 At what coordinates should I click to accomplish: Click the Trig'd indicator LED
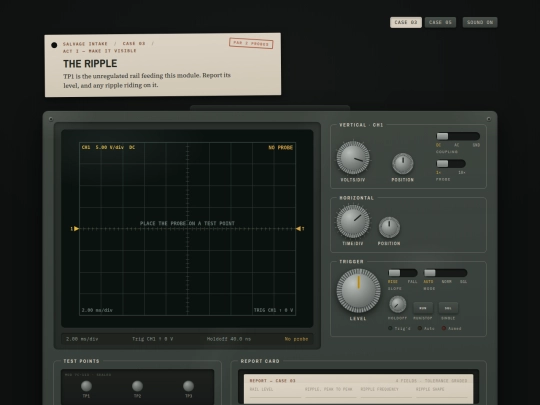(x=390, y=328)
